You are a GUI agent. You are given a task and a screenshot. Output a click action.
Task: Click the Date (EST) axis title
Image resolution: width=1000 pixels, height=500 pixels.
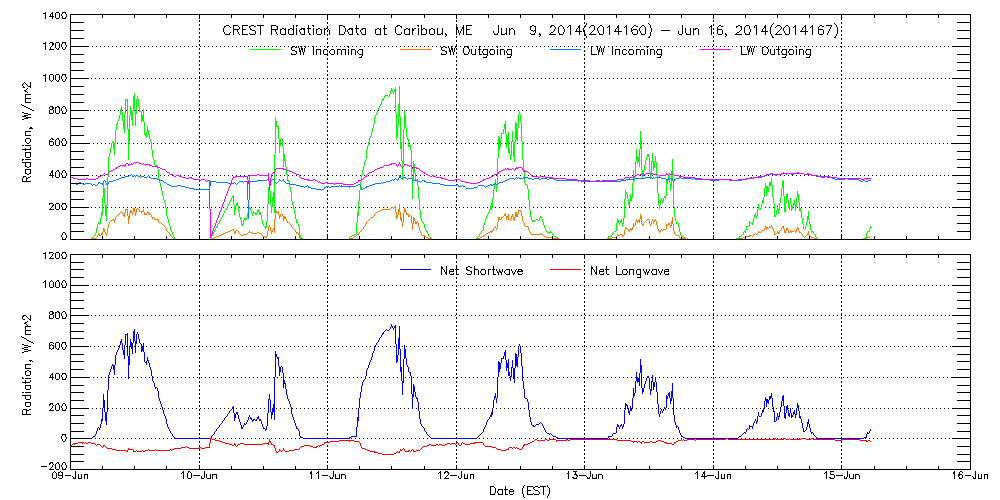[520, 491]
